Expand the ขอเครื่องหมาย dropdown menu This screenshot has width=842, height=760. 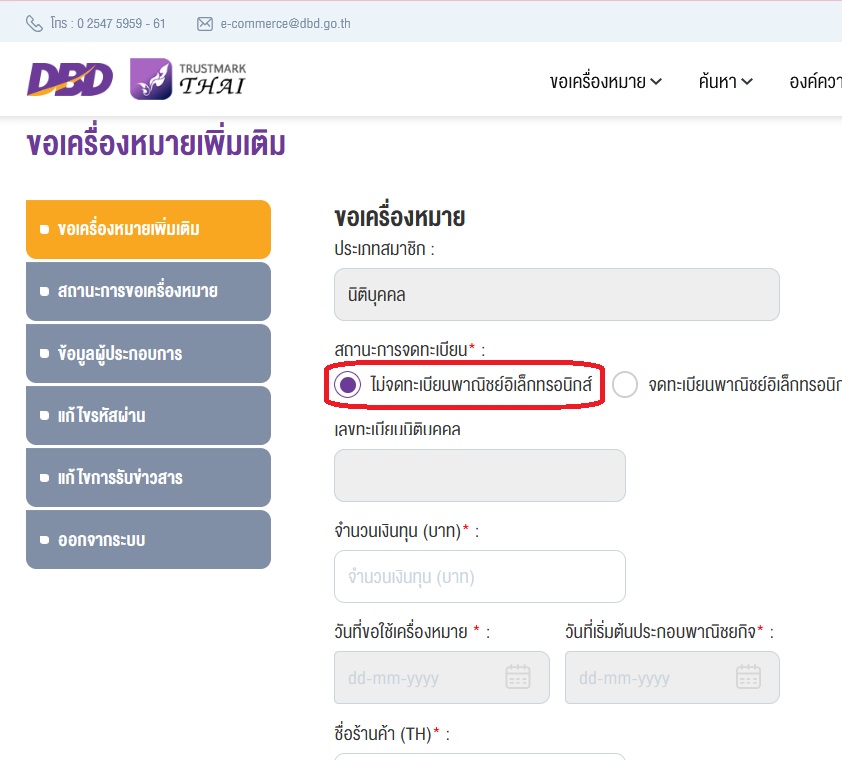coord(606,82)
